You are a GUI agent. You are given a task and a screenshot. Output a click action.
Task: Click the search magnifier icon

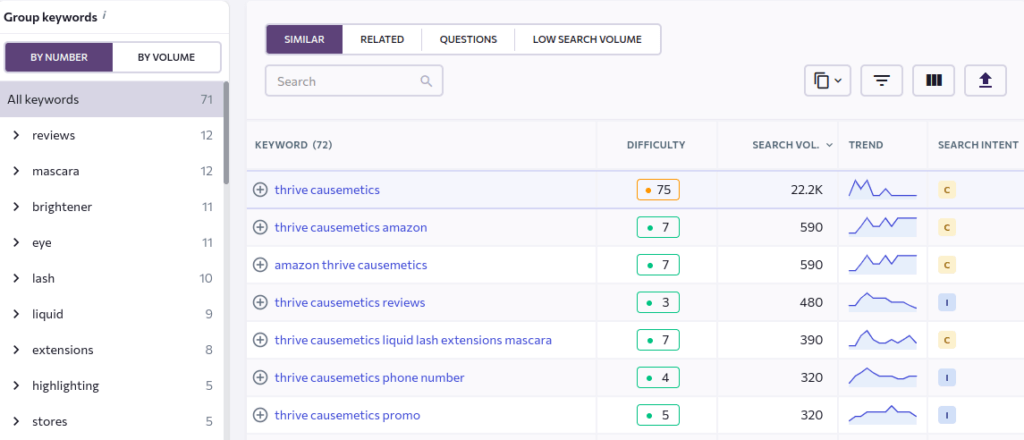(426, 82)
